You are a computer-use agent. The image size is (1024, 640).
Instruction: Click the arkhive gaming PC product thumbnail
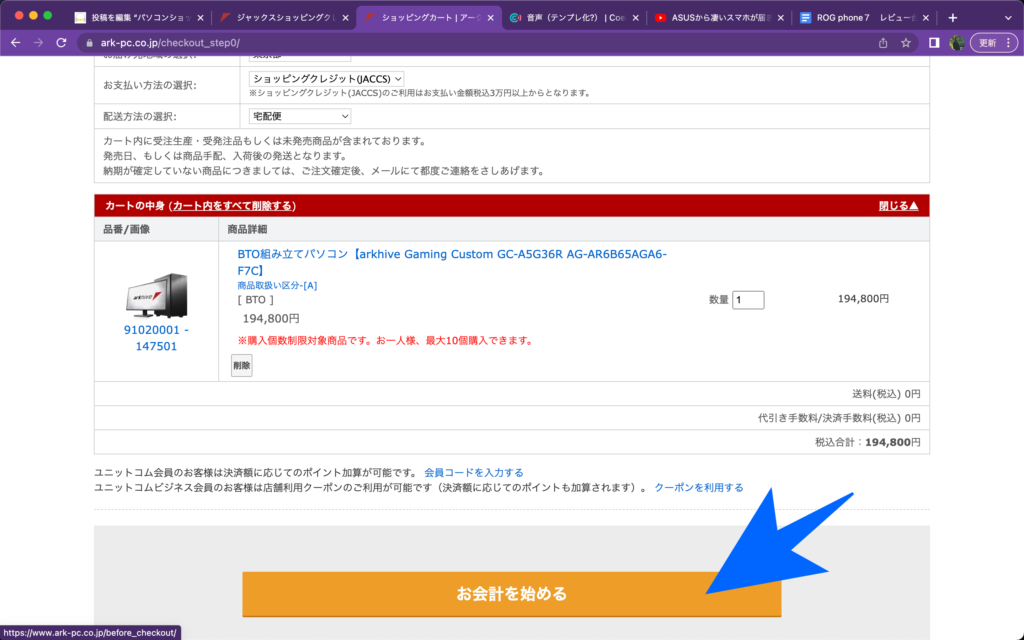pyautogui.click(x=156, y=294)
